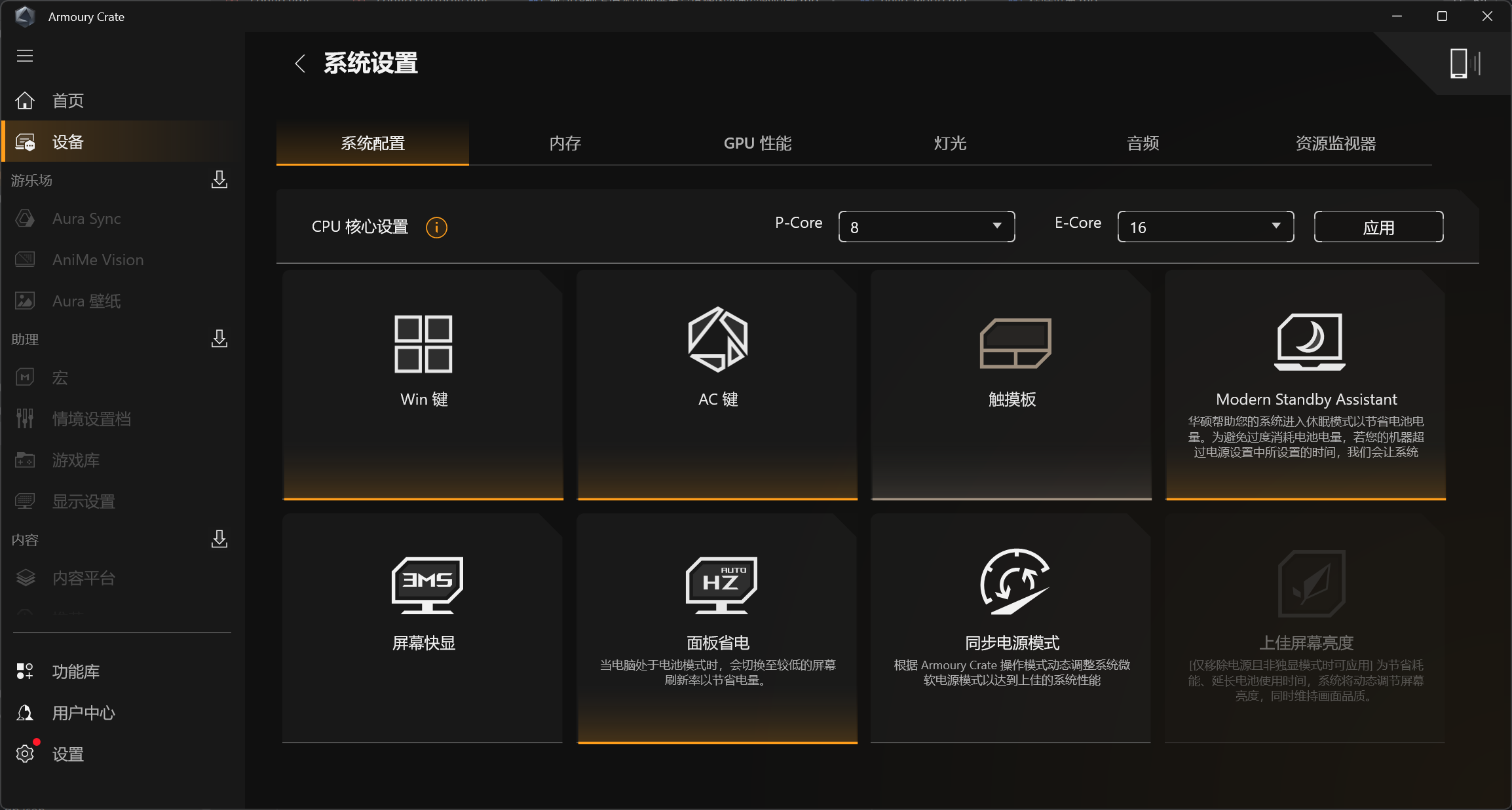This screenshot has height=810, width=1512.
Task: Open AniMe Vision in sidebar
Action: click(x=123, y=260)
